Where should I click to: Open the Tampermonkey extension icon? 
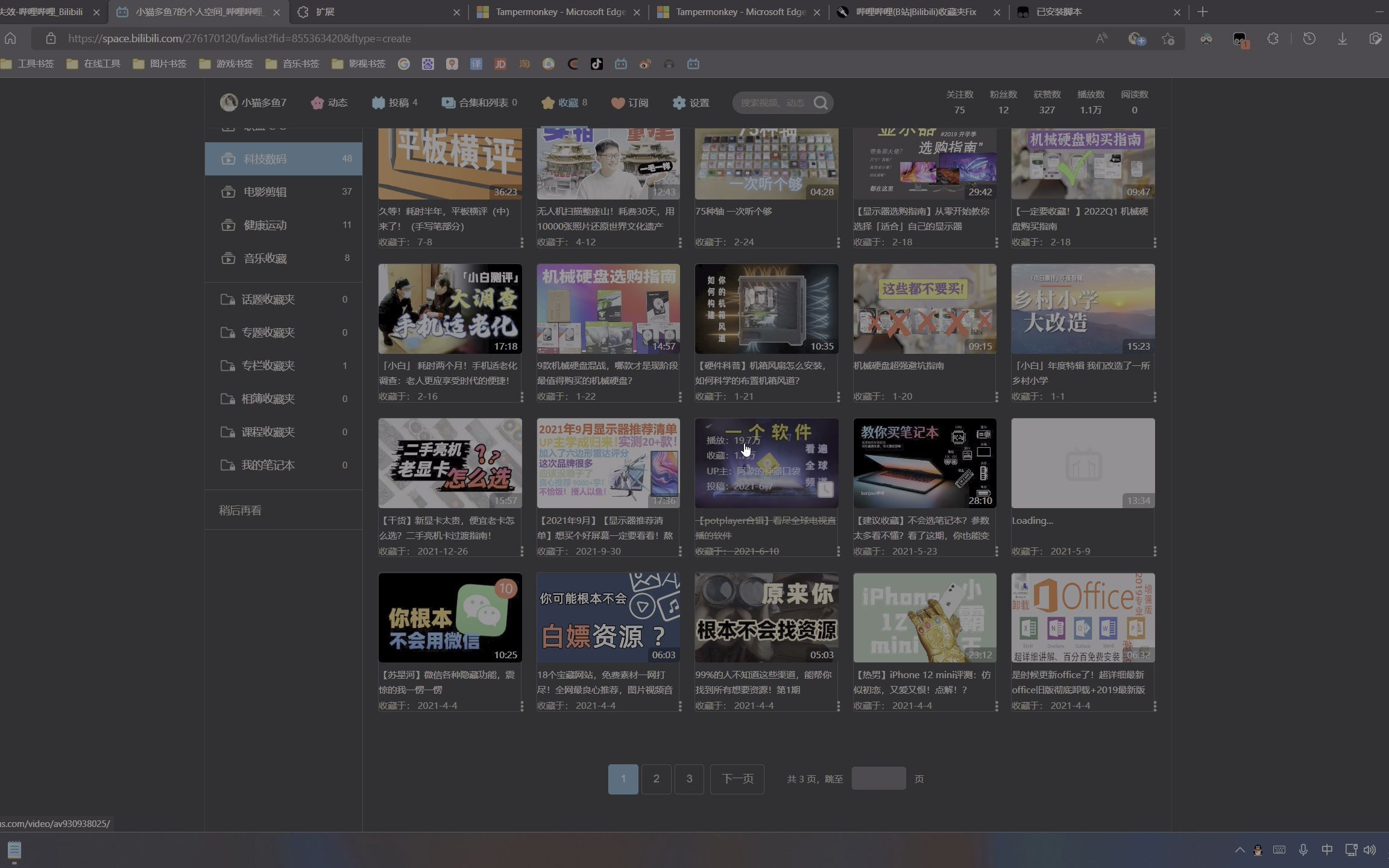[x=1240, y=39]
